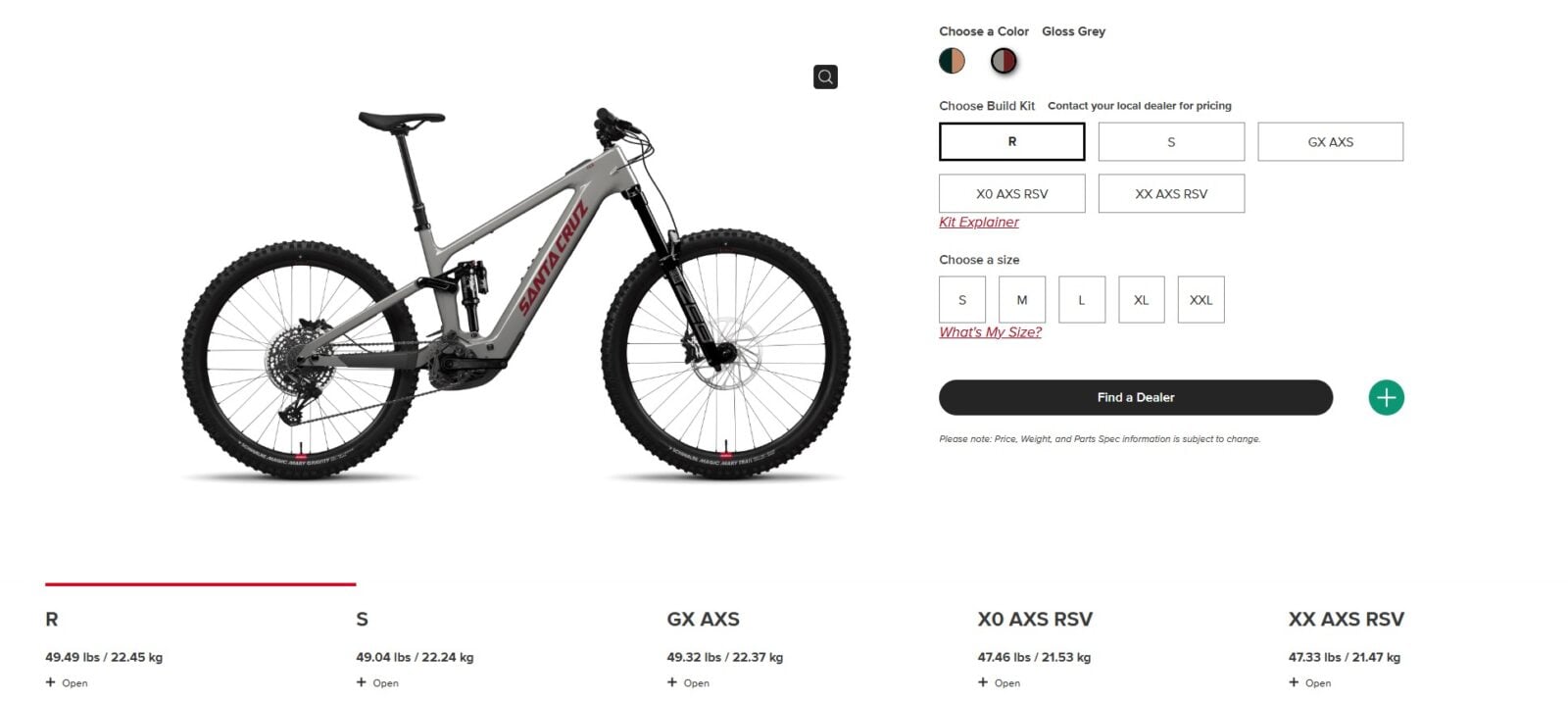Image resolution: width=1568 pixels, height=702 pixels.
Task: Click the green plus circle icon
Action: [x=1386, y=397]
